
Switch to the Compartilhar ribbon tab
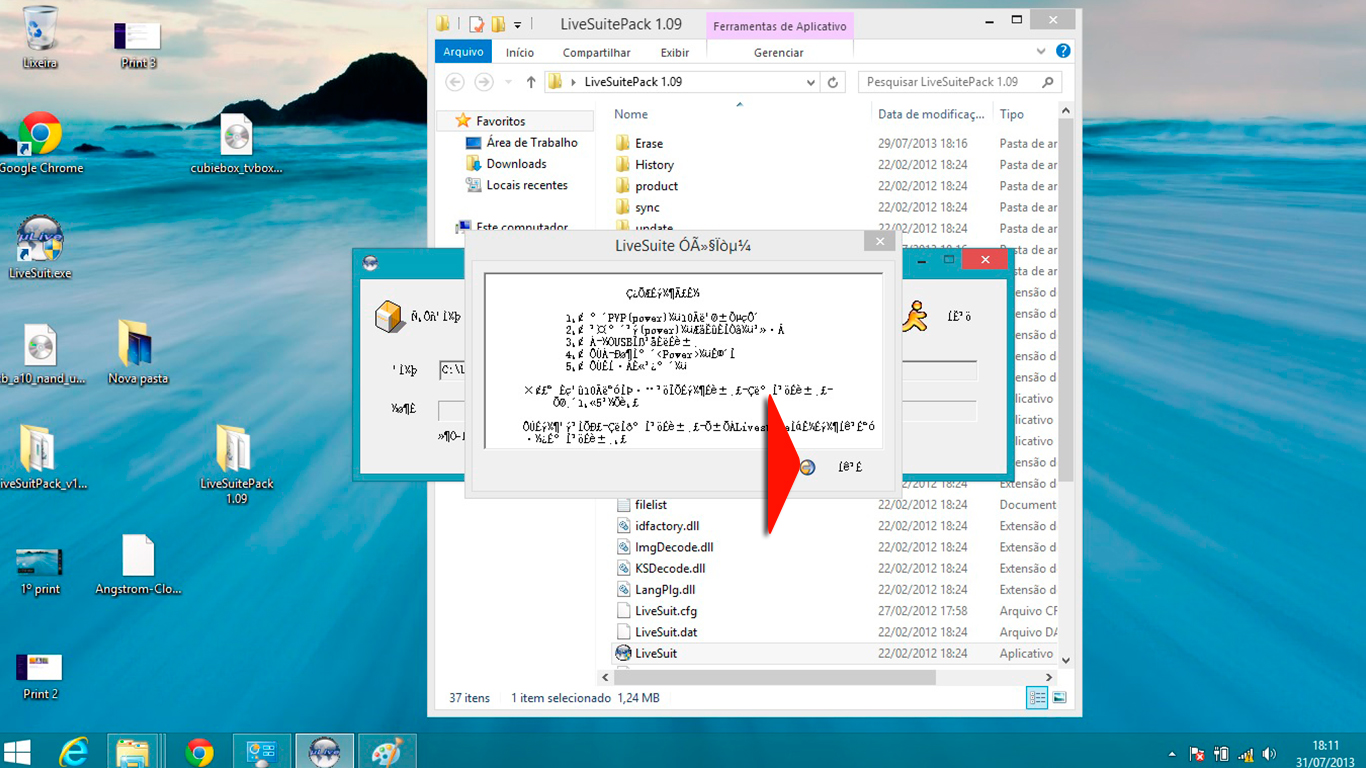(596, 52)
